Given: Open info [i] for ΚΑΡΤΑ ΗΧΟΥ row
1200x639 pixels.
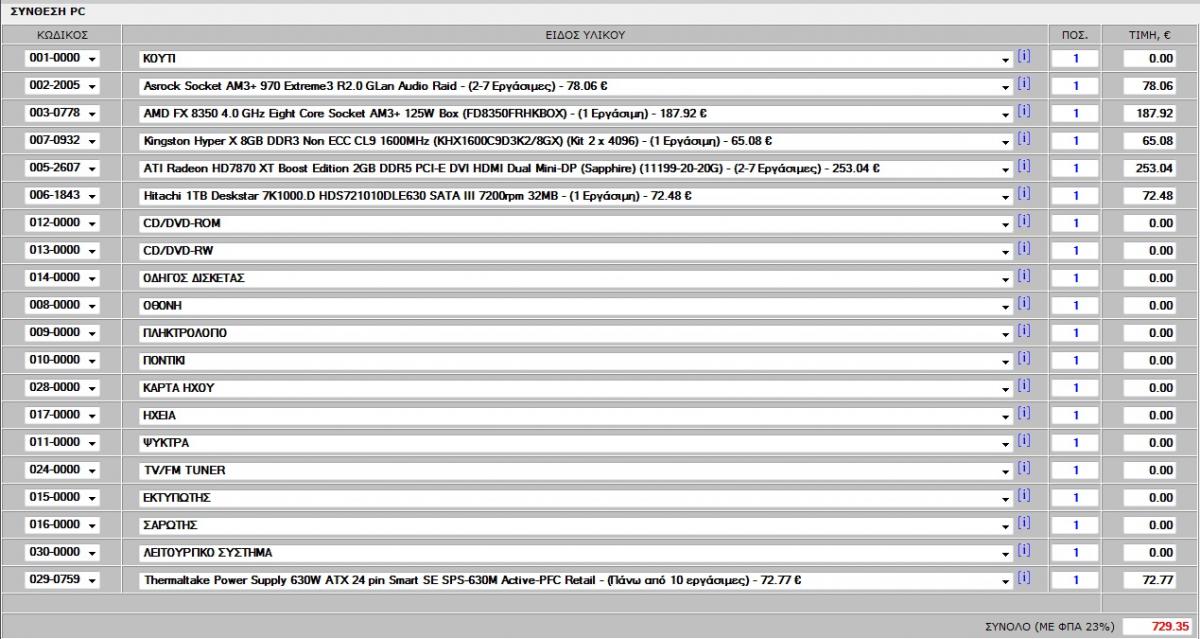Looking at the screenshot, I should pyautogui.click(x=1023, y=386).
